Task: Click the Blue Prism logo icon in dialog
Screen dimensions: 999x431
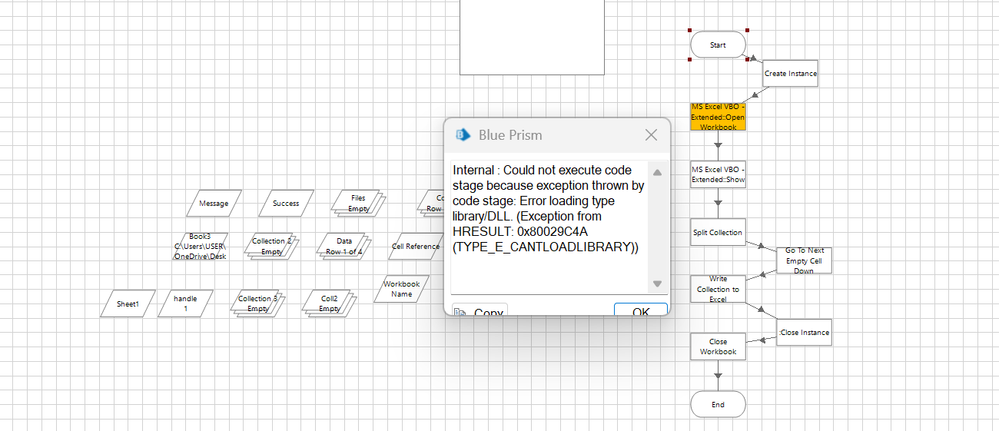Action: [463, 135]
